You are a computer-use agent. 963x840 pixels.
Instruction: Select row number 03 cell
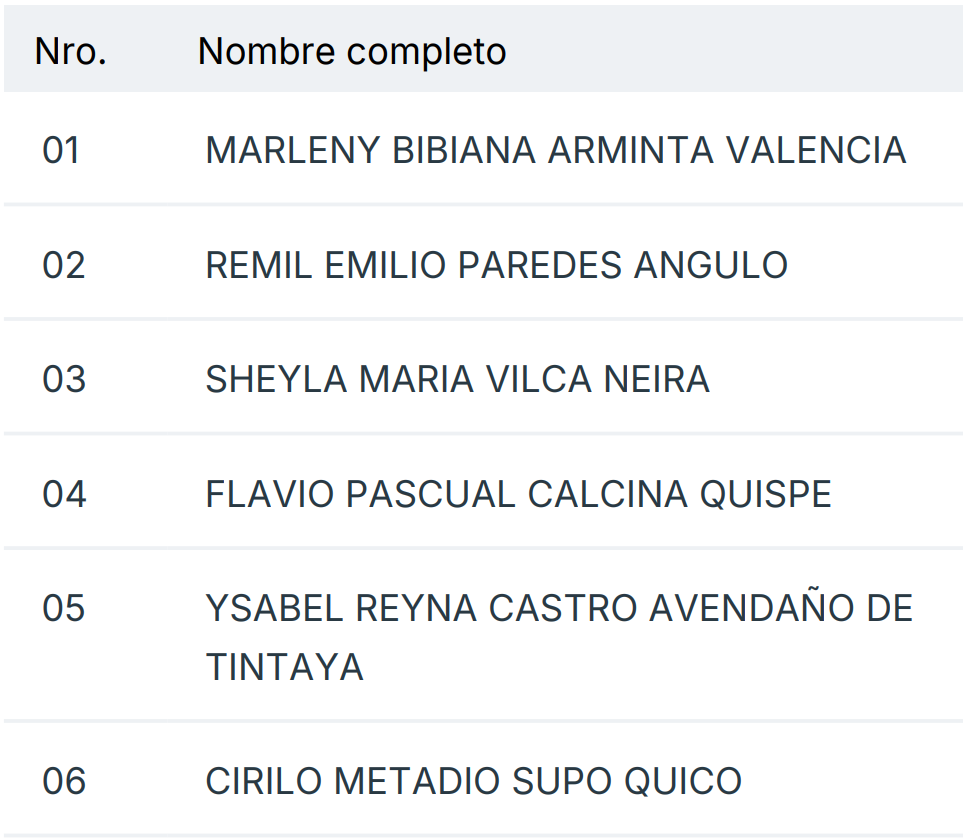pyautogui.click(x=64, y=380)
